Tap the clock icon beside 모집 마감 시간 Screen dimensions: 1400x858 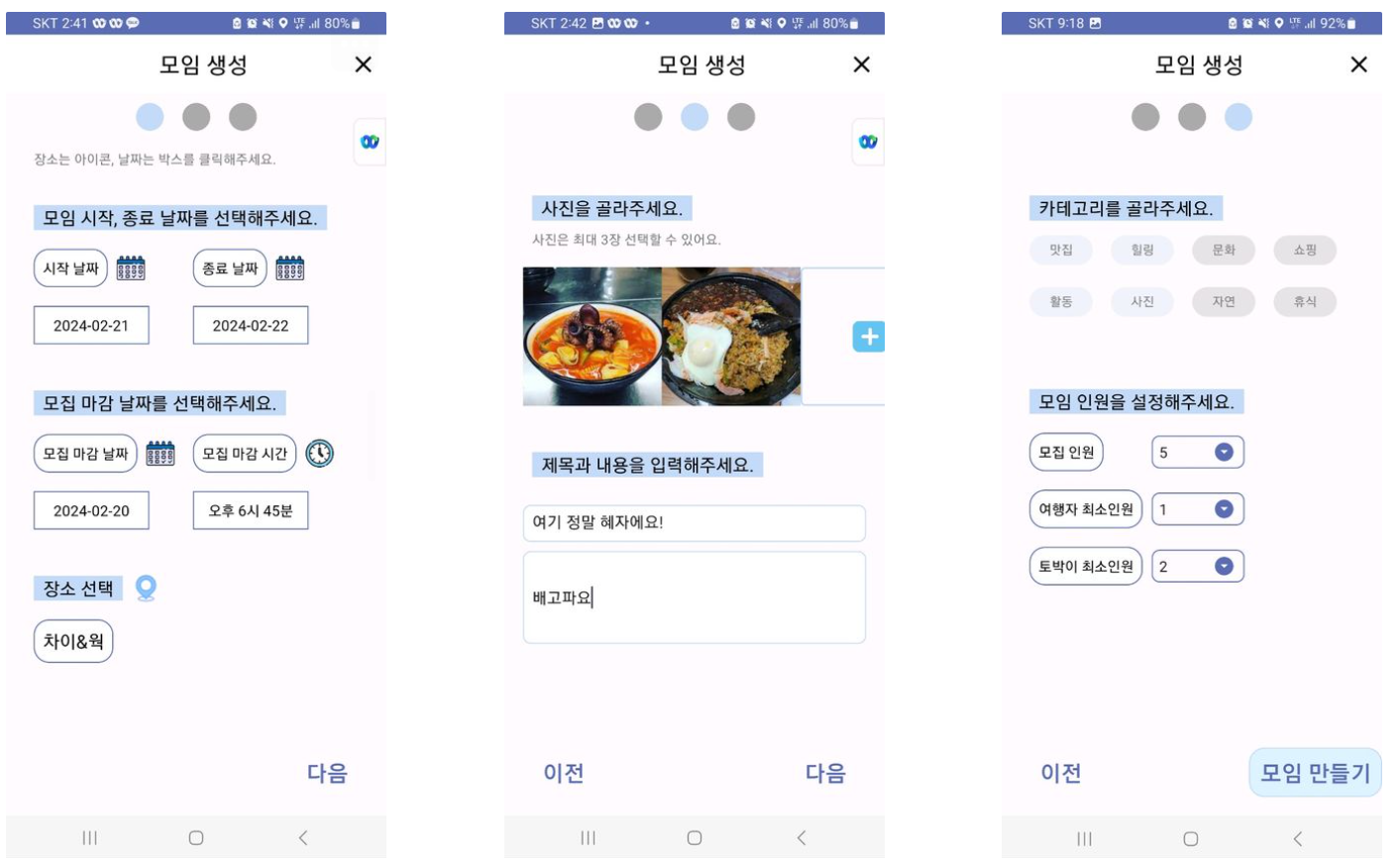[319, 454]
